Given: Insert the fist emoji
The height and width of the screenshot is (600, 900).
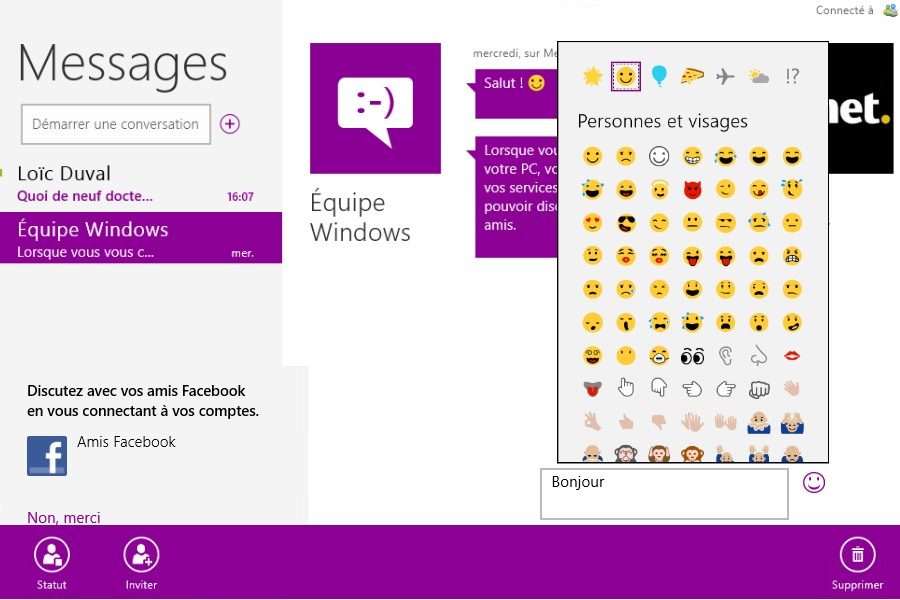Looking at the screenshot, I should tap(759, 390).
